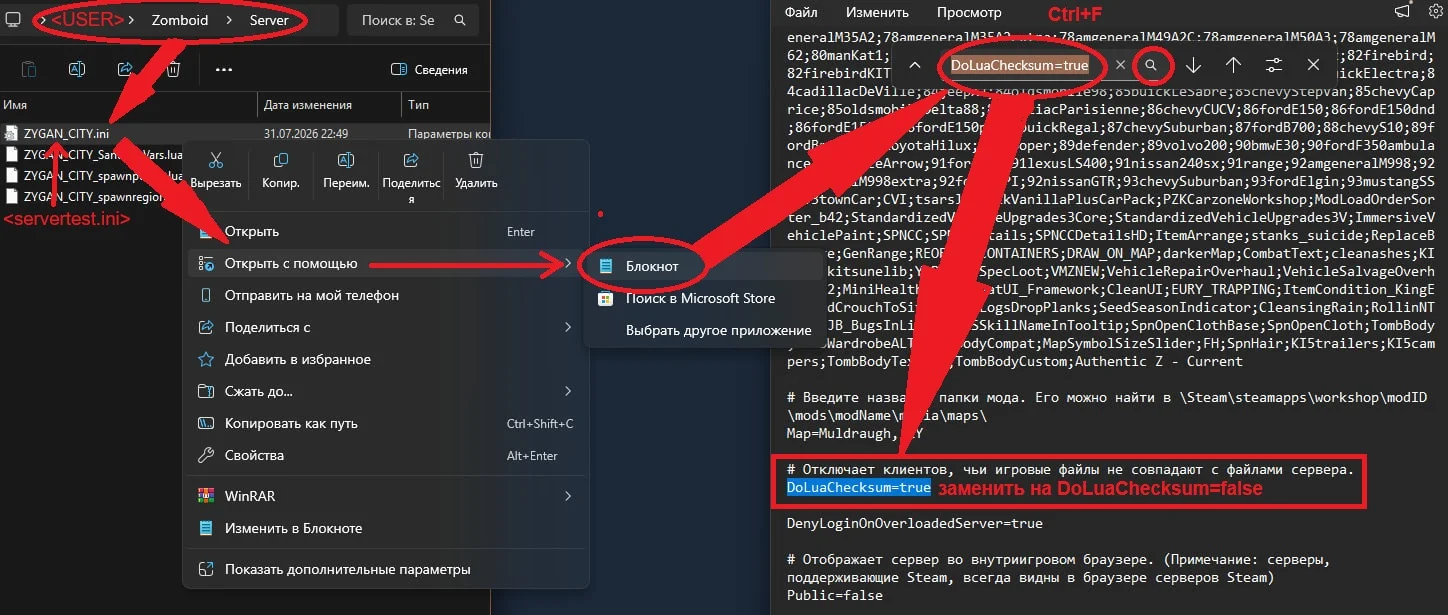This screenshot has height=615, width=1448.
Task: Click the PC icon in Explorer address bar
Action: point(12,20)
